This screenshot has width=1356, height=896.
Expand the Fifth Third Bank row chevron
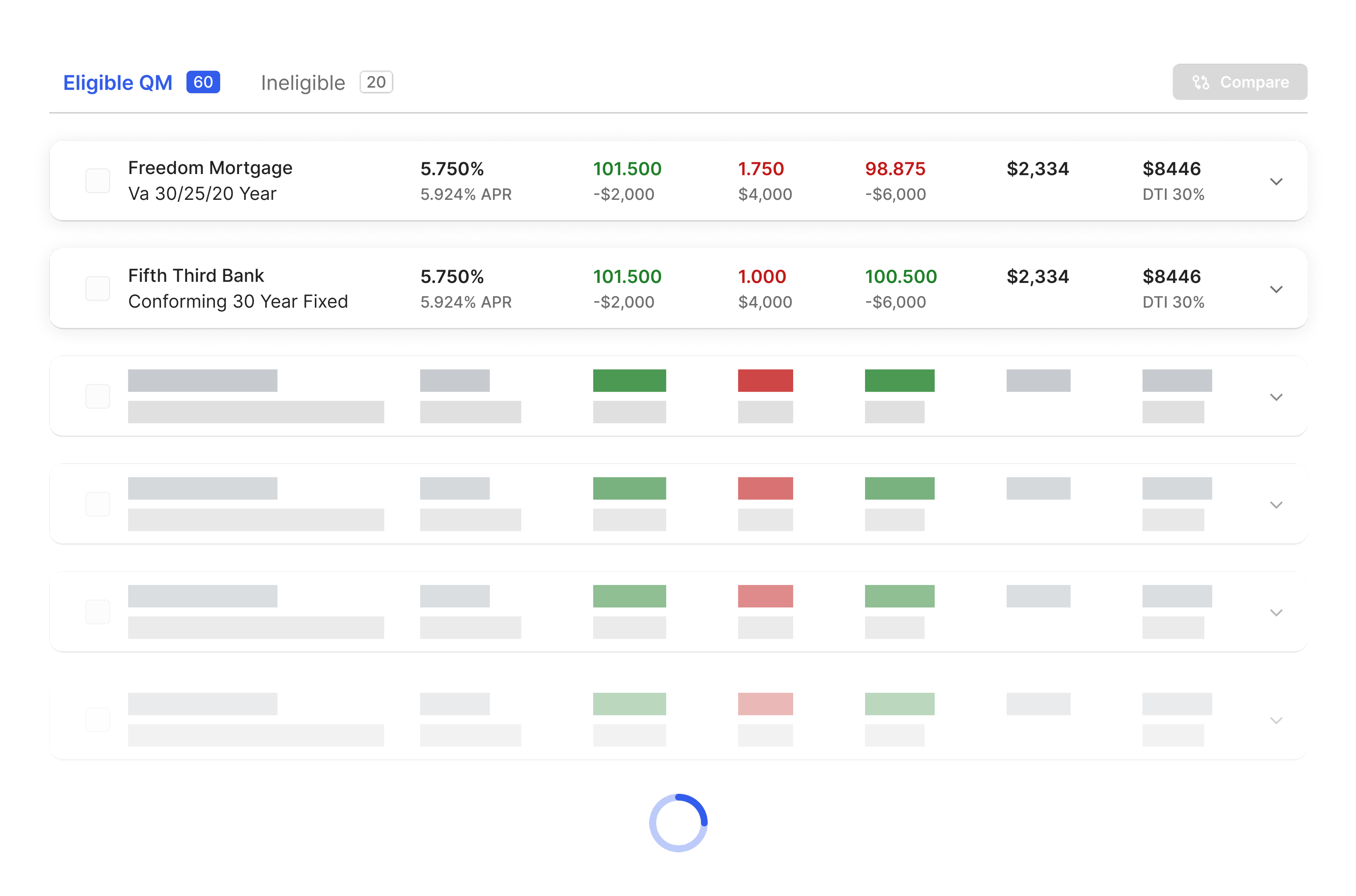point(1276,290)
